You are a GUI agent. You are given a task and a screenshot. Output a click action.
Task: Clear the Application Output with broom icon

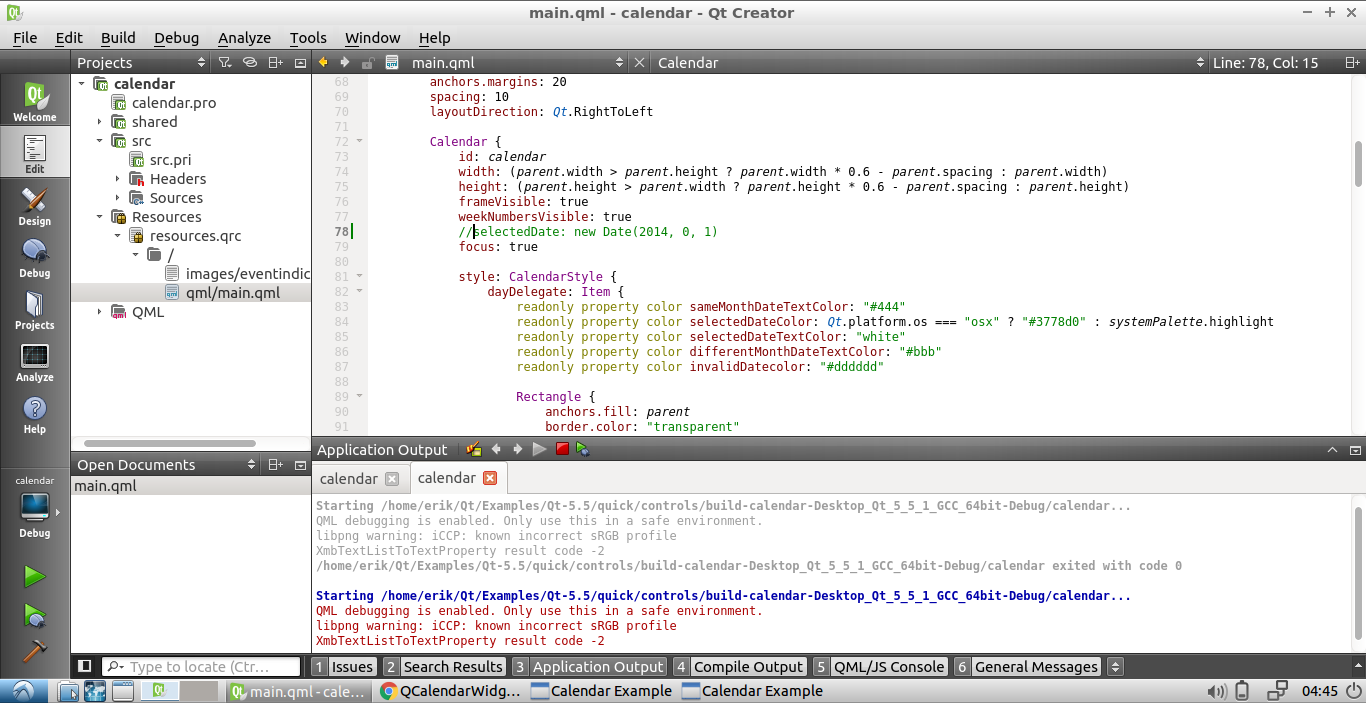[x=473, y=449]
